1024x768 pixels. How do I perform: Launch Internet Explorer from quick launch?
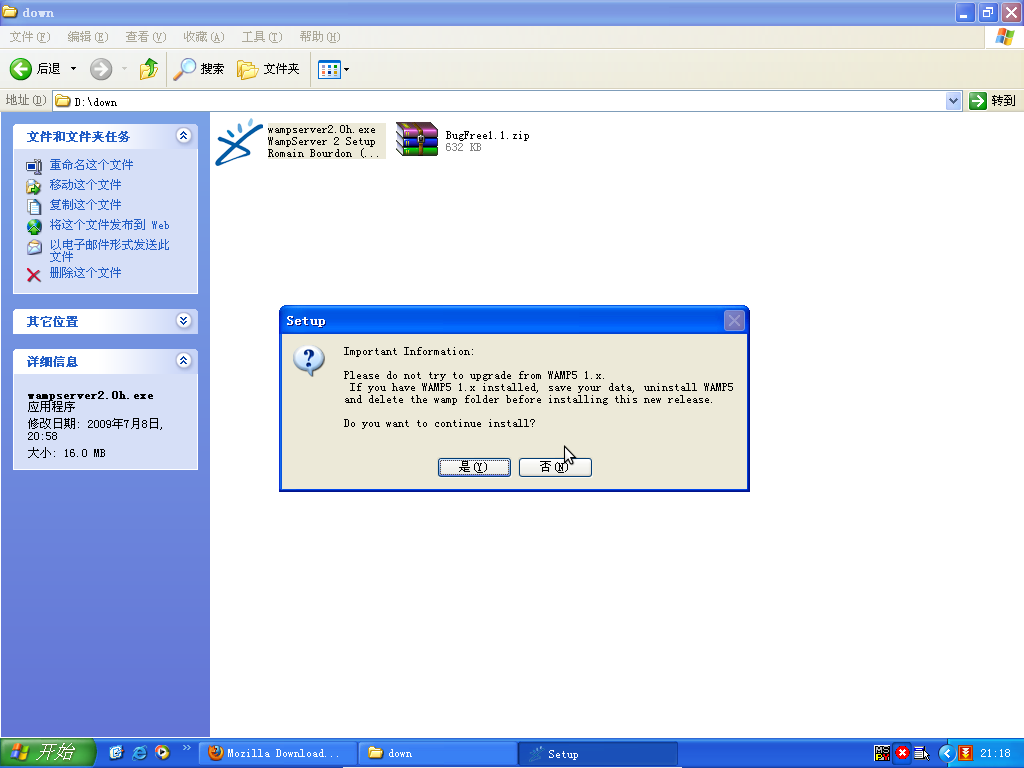[x=139, y=753]
